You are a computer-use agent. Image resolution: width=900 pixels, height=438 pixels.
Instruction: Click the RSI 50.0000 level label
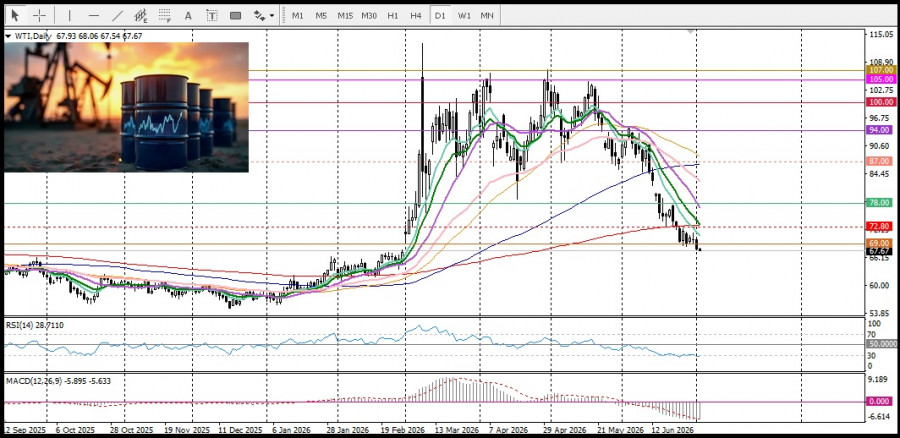pos(881,344)
